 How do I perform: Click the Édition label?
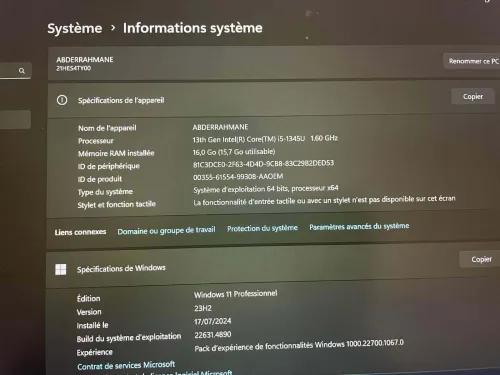[x=88, y=298]
